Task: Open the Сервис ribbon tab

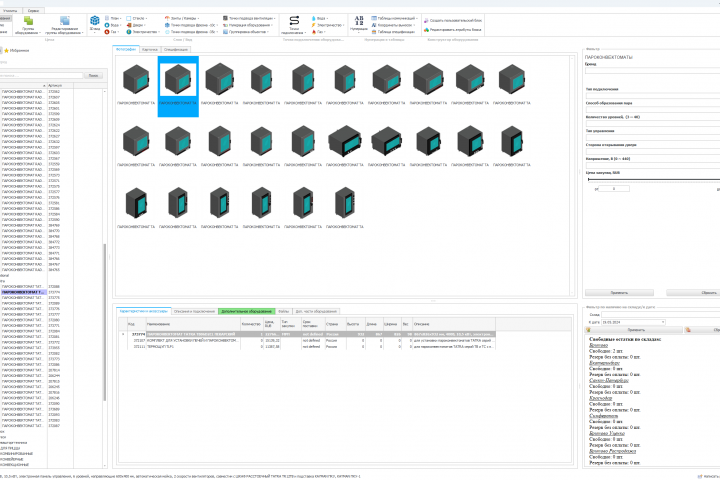Action: click(x=33, y=10)
